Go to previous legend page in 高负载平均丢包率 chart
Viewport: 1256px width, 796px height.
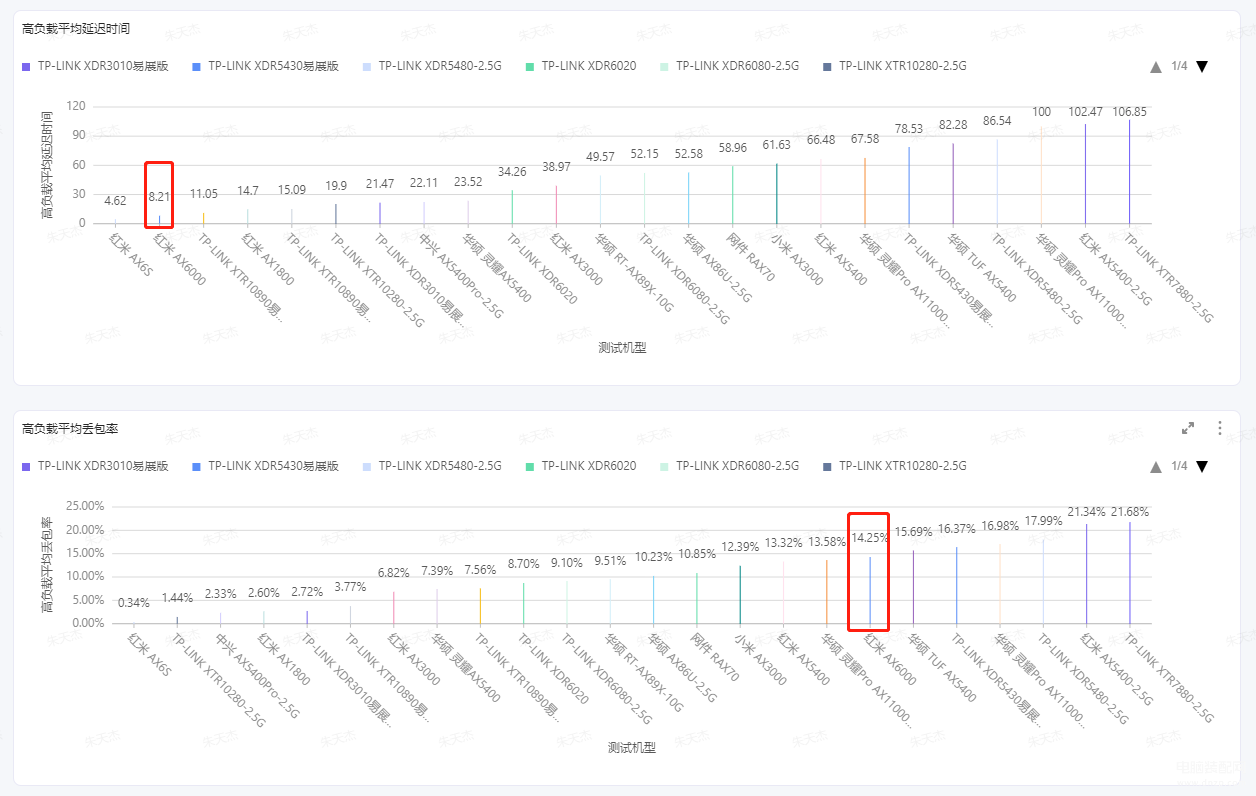coord(1156,466)
